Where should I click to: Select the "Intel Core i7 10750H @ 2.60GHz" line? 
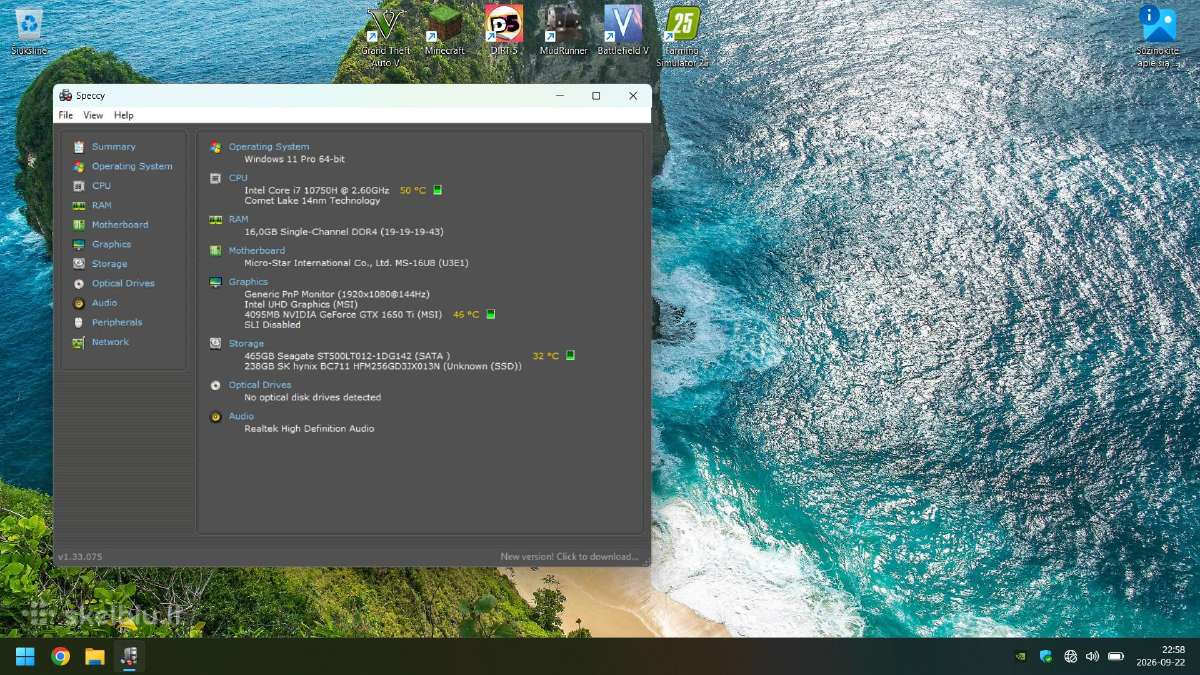point(317,190)
